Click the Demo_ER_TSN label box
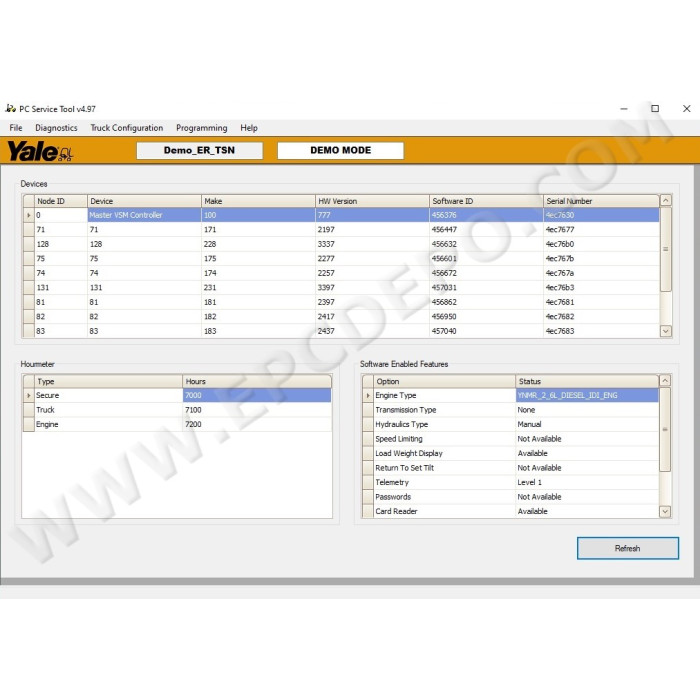The height and width of the screenshot is (700, 700). coord(200,150)
